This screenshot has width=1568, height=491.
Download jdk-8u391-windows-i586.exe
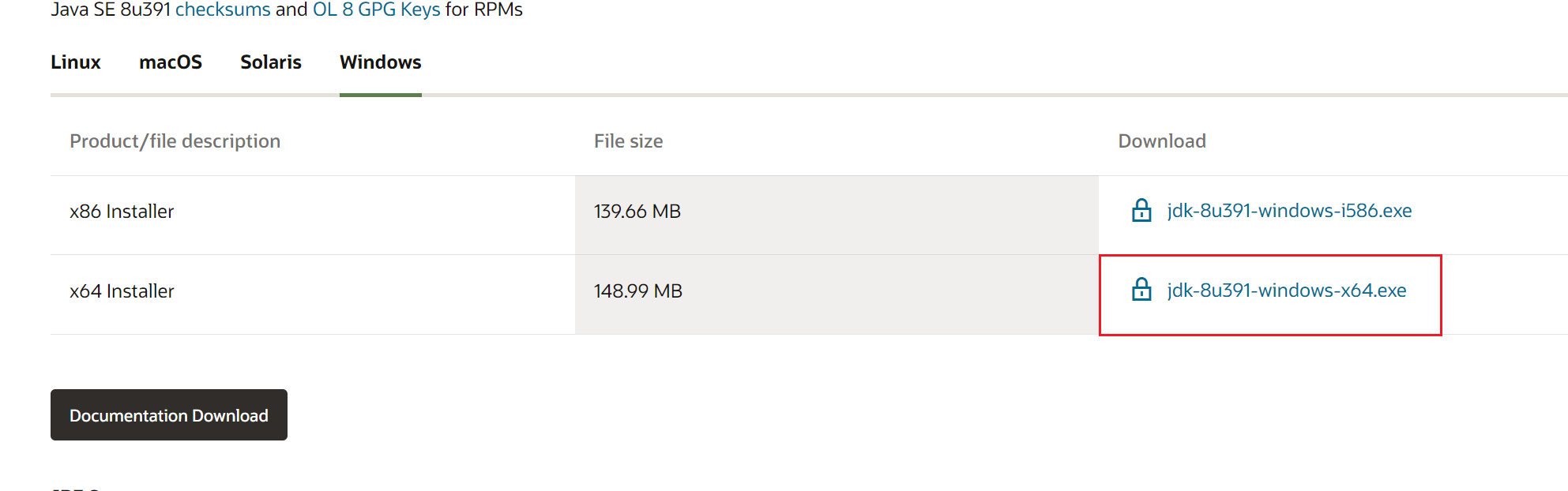pos(1289,211)
